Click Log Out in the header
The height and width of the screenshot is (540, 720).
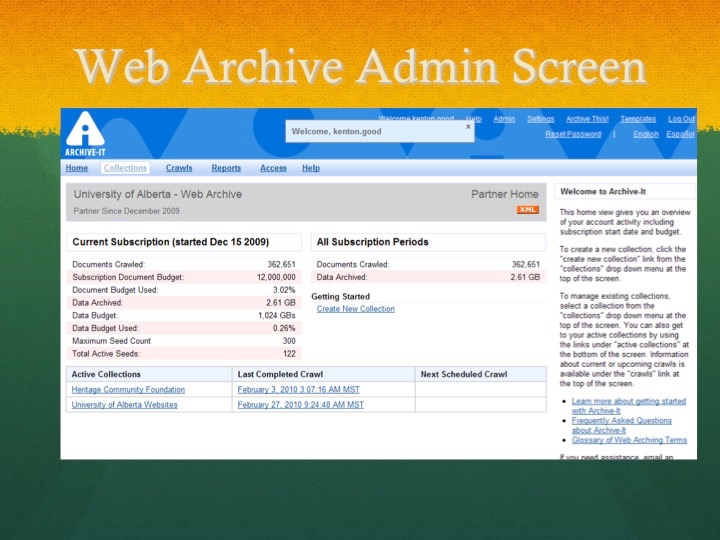pyautogui.click(x=681, y=119)
